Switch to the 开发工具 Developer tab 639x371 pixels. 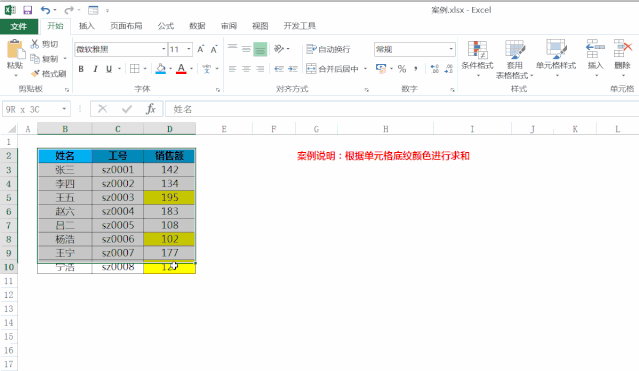click(x=300, y=26)
